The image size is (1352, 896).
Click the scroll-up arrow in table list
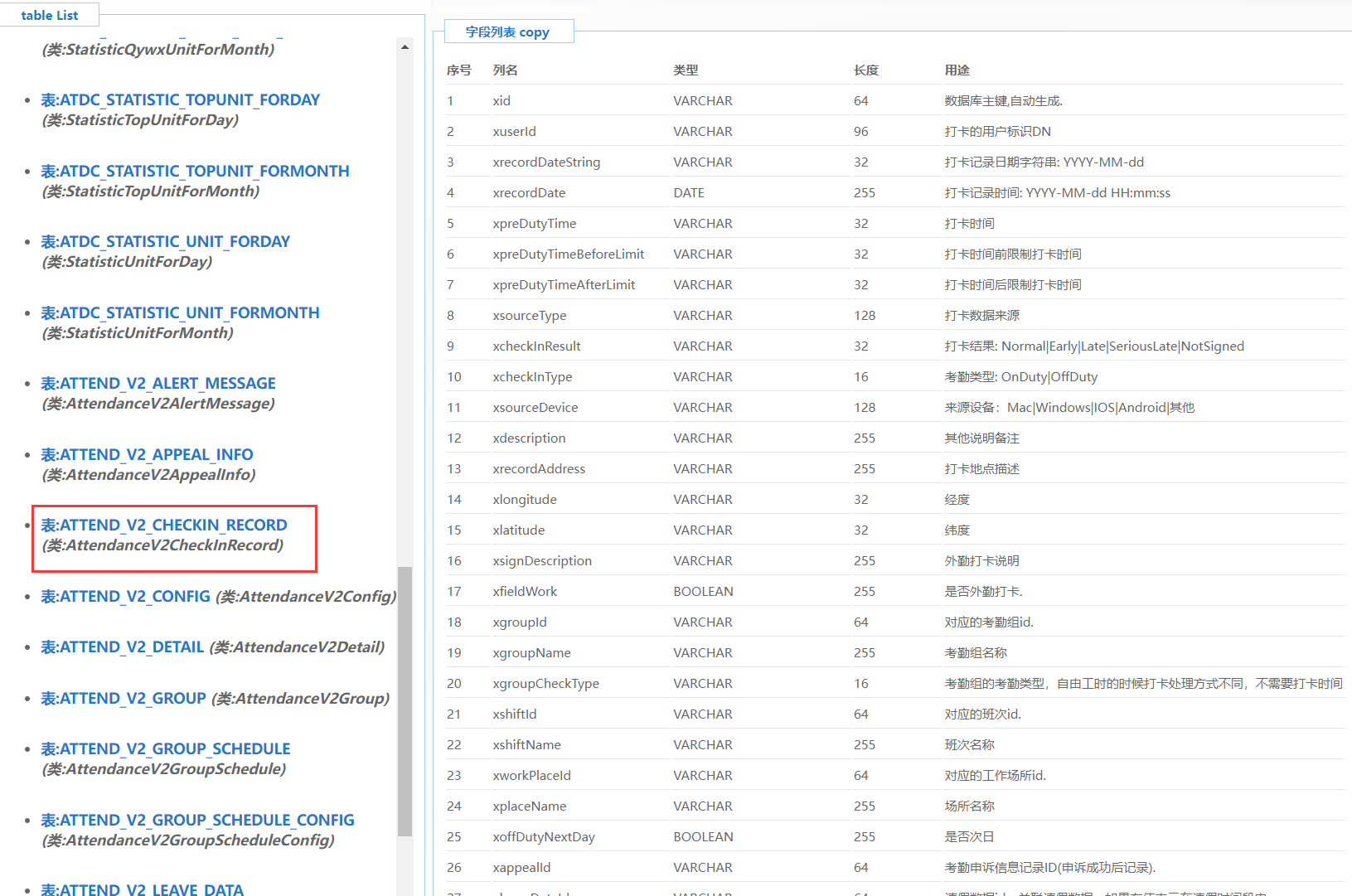[405, 47]
